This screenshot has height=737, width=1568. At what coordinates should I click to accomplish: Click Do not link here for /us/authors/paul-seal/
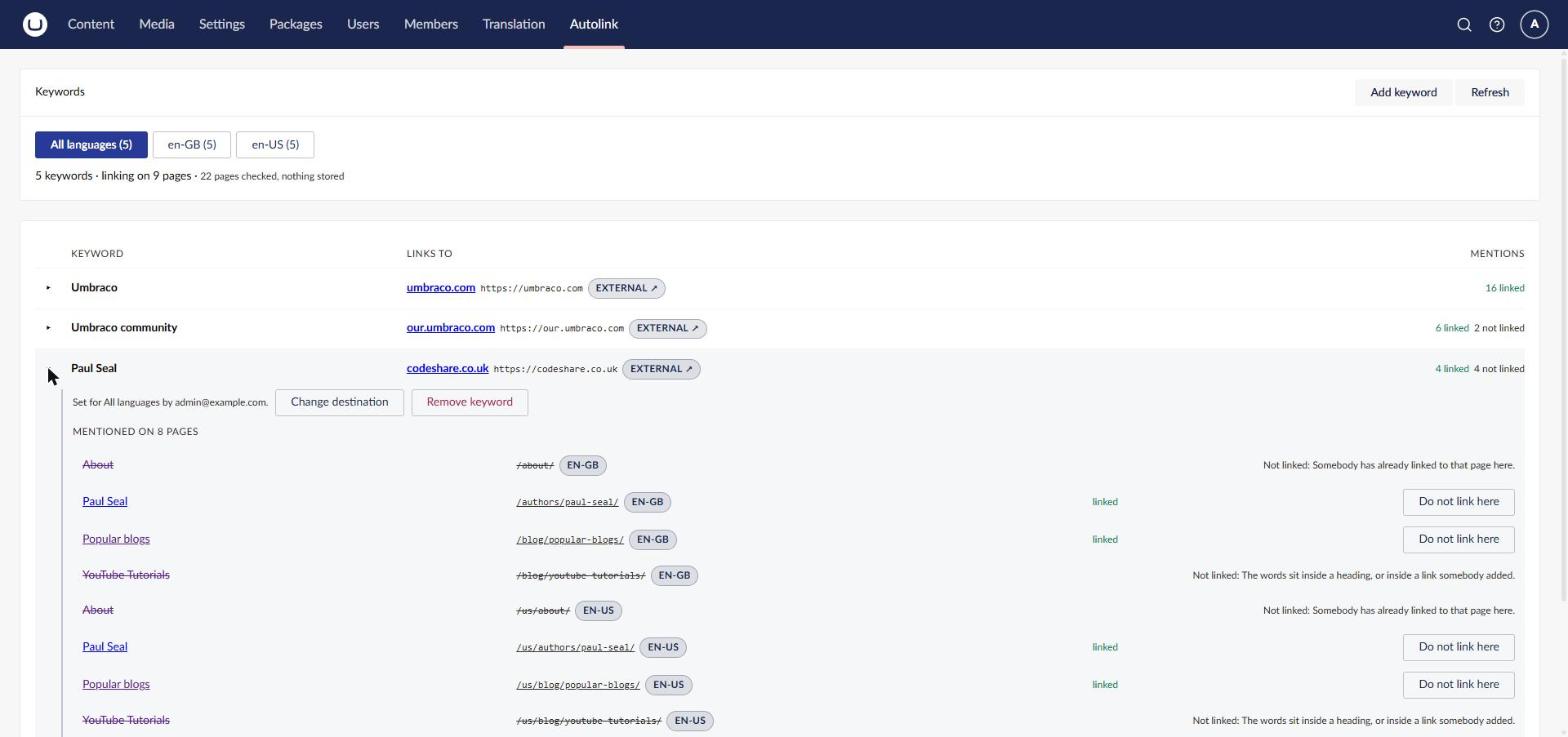[1459, 647]
